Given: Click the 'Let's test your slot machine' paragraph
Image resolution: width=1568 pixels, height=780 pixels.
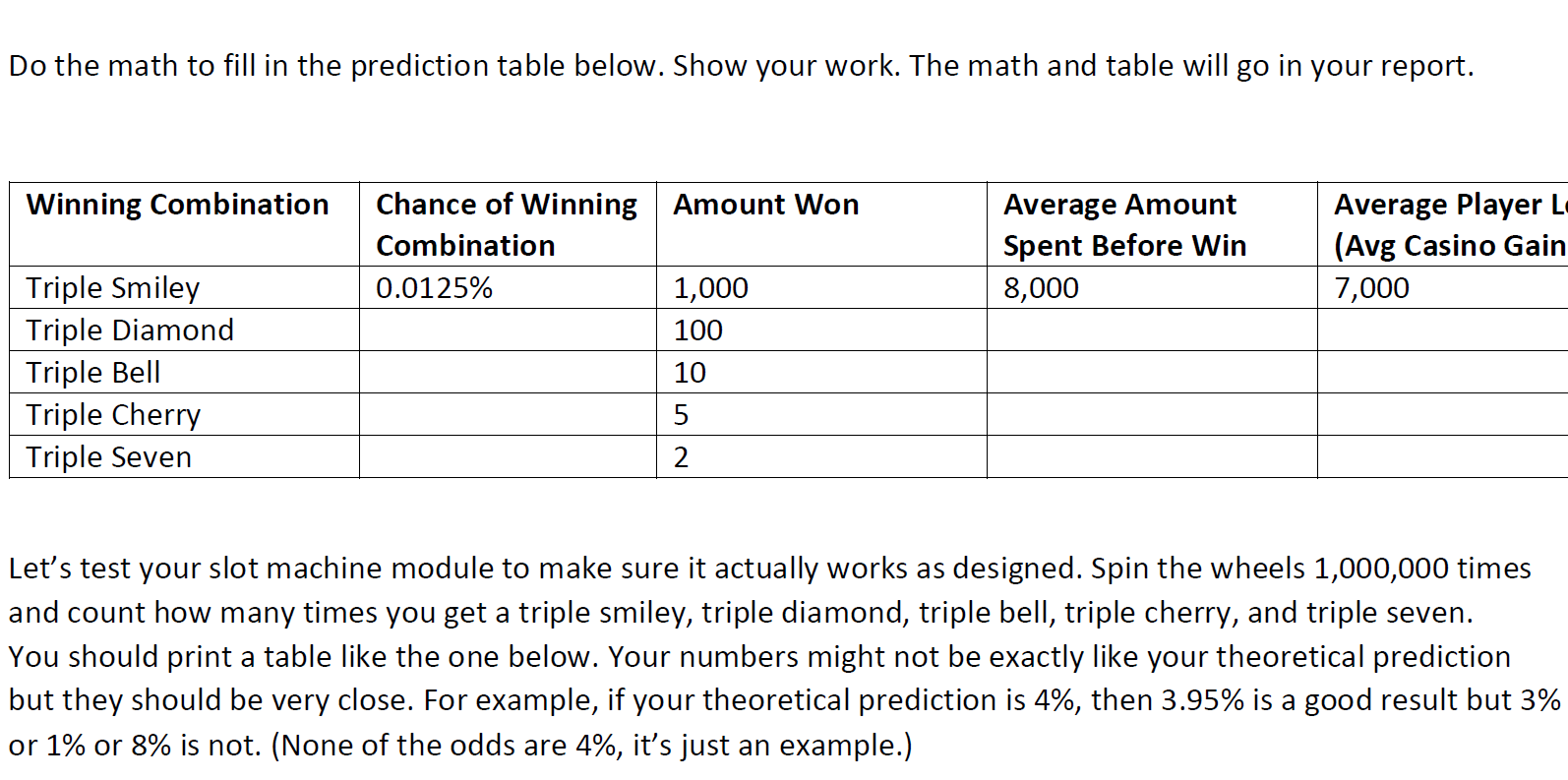Looking at the screenshot, I should click(767, 655).
